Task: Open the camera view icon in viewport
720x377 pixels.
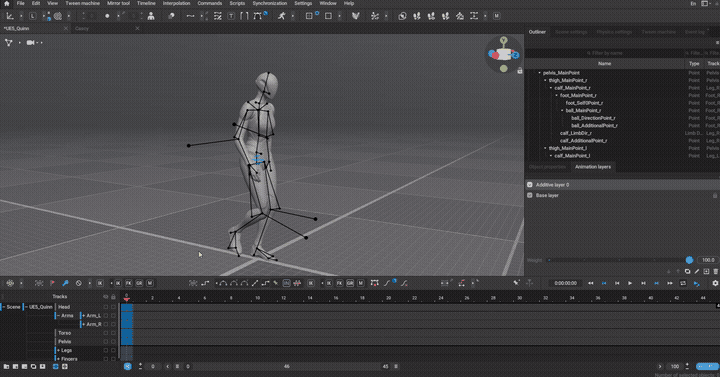Action: tap(30, 42)
